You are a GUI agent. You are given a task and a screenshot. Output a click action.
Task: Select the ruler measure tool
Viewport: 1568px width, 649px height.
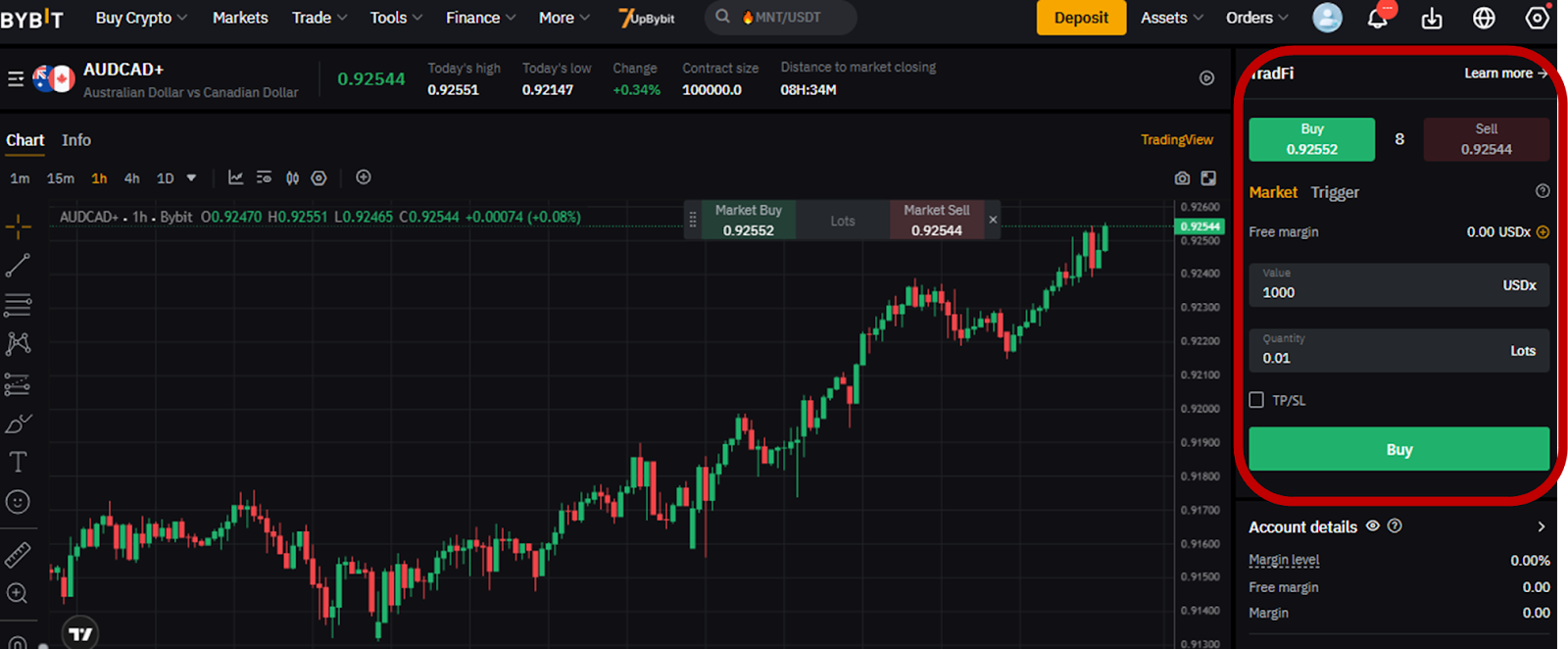(x=18, y=555)
